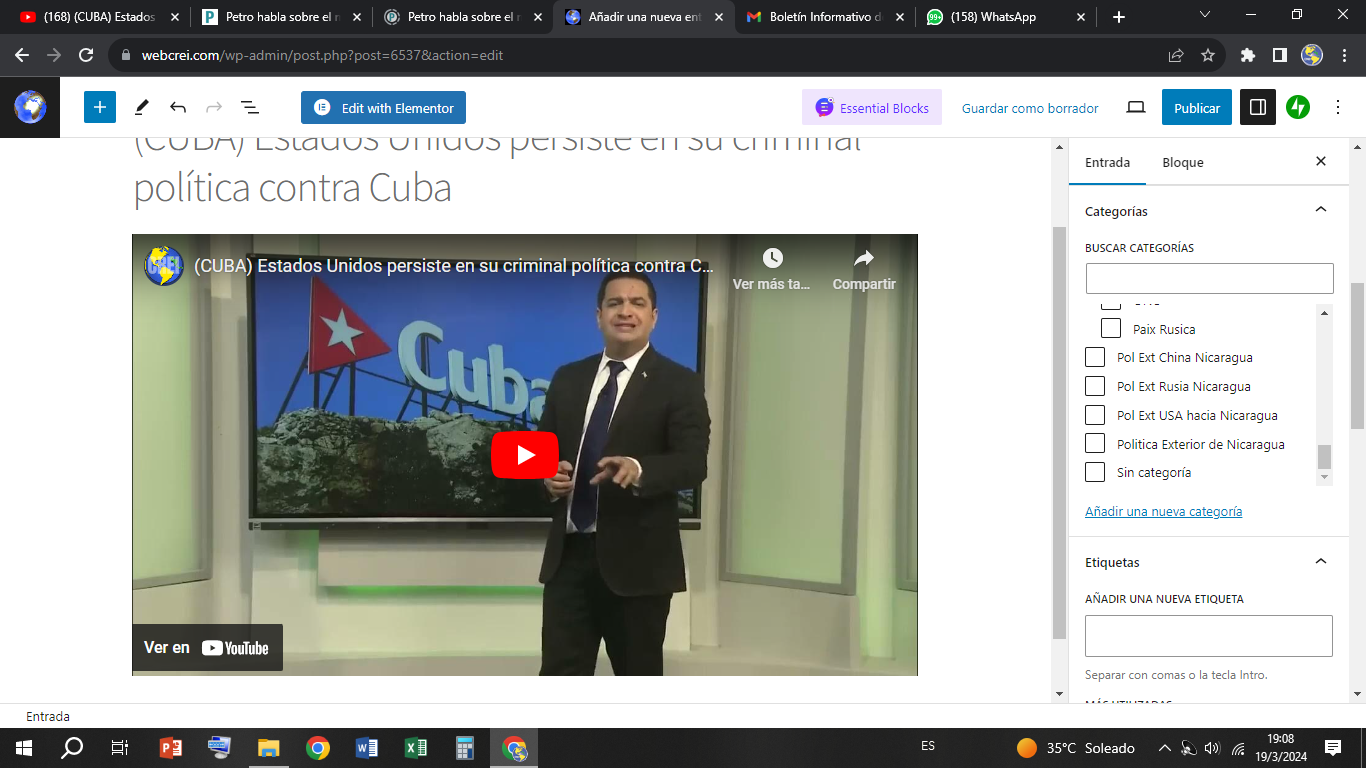Screen dimensions: 1366x768
Task: Check Pol Ext Rusia Nicaragua category
Action: click(x=1095, y=386)
